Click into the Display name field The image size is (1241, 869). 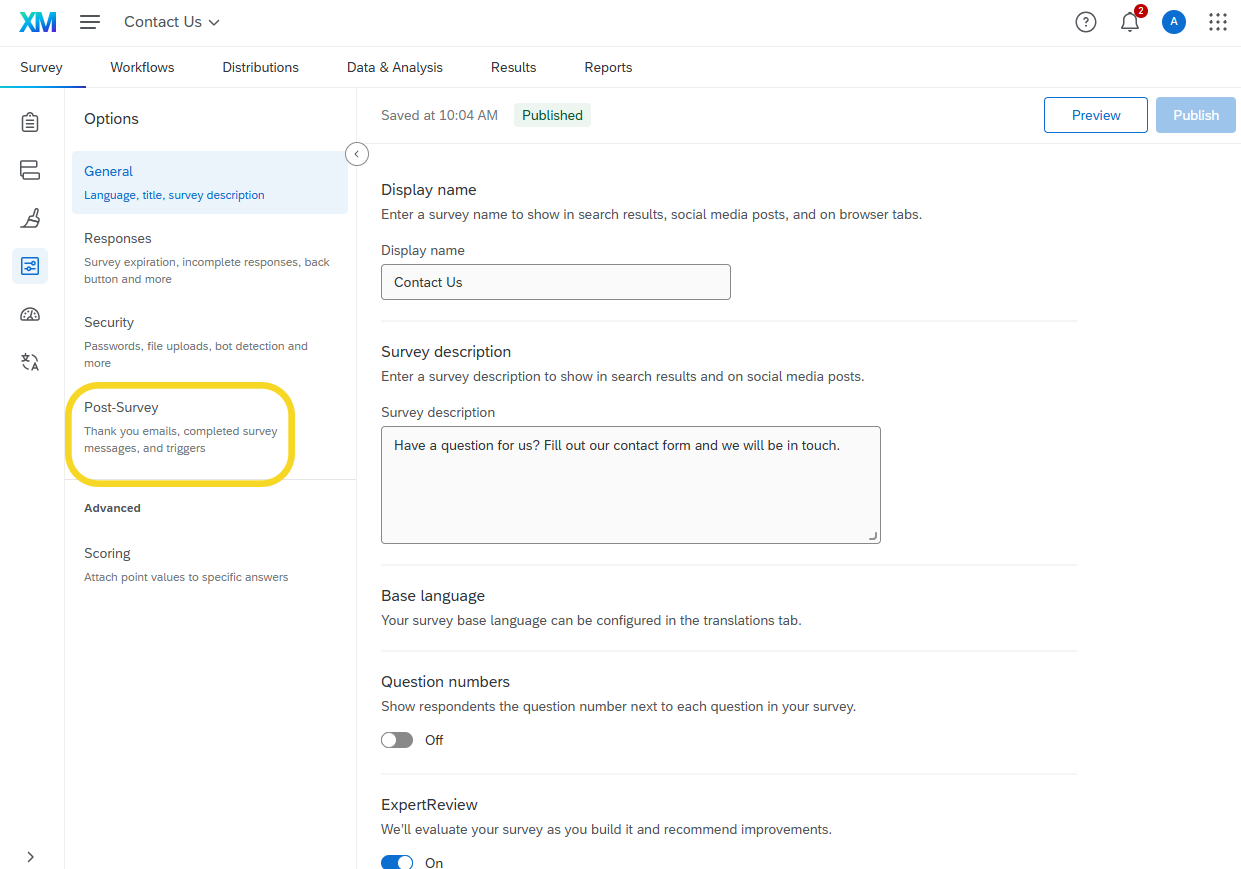click(555, 282)
